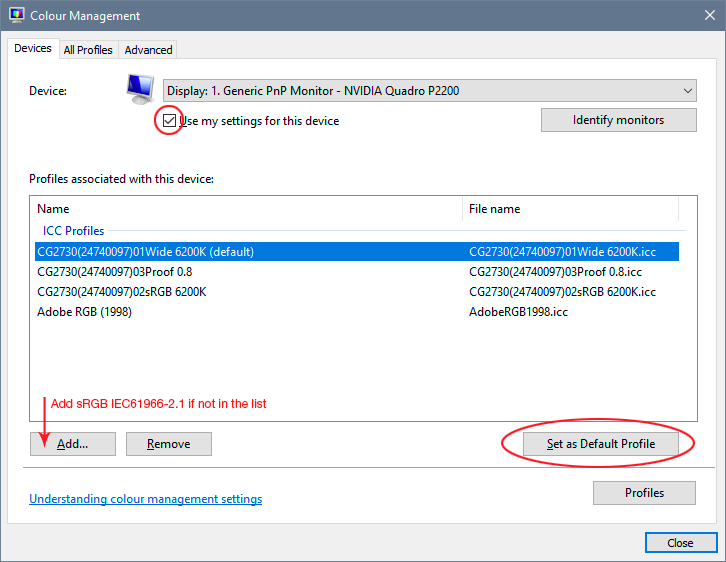Click the Profiles button
The height and width of the screenshot is (562, 726).
pyautogui.click(x=644, y=493)
